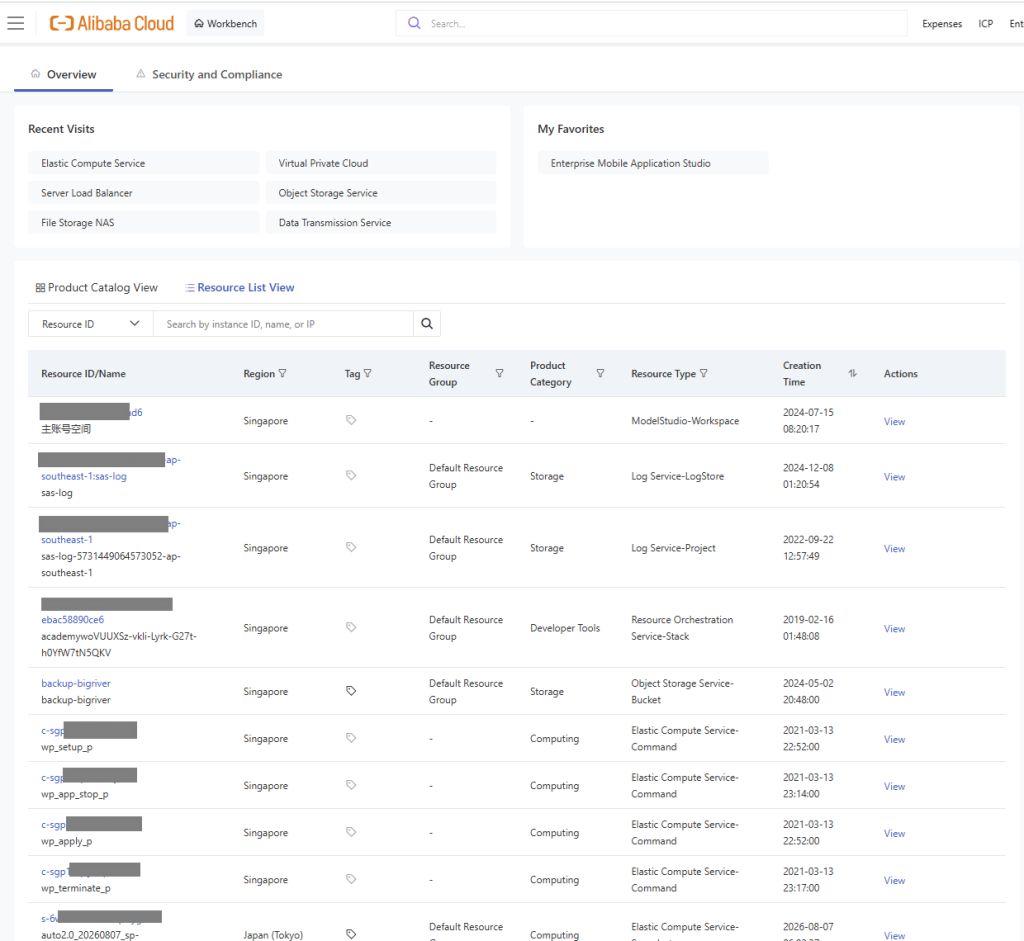The image size is (1024, 941).
Task: Open the Product Category column filter
Action: (x=600, y=374)
